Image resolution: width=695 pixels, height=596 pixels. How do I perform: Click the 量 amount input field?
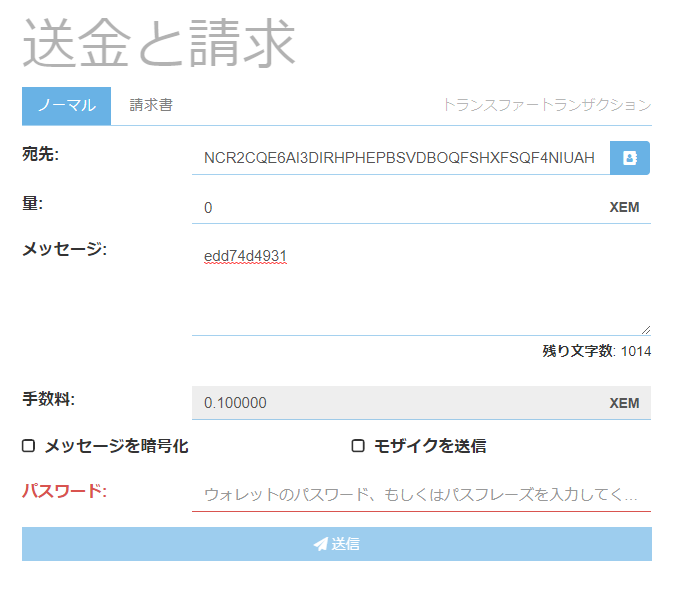[400, 208]
